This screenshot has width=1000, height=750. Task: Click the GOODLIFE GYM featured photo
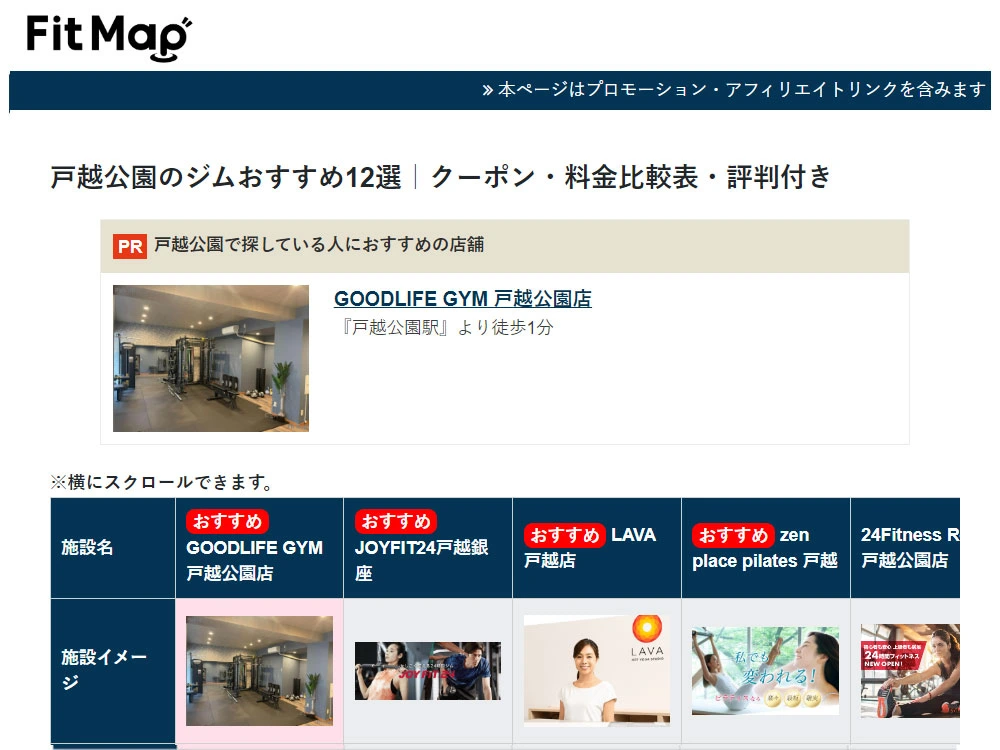(x=211, y=358)
